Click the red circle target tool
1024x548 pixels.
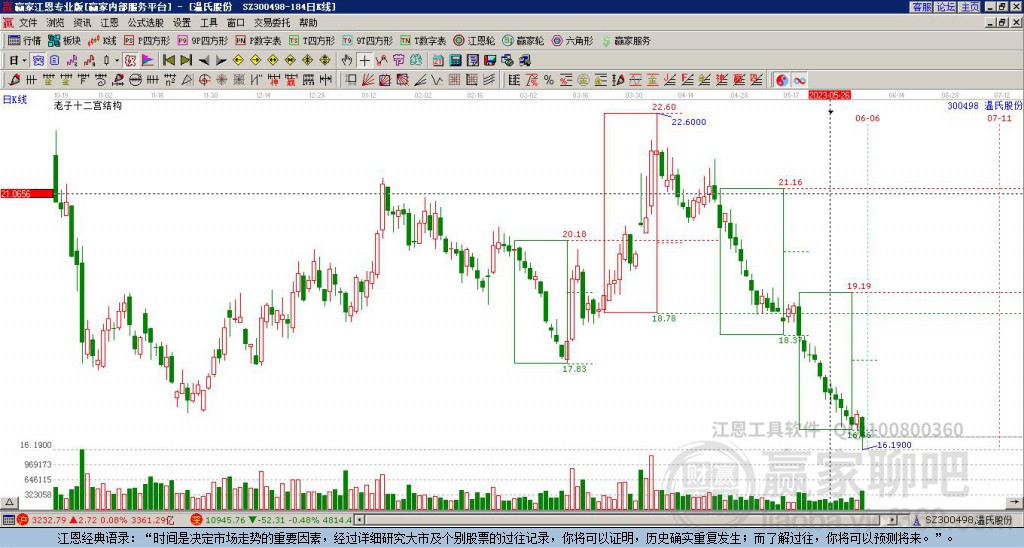pyautogui.click(x=204, y=80)
